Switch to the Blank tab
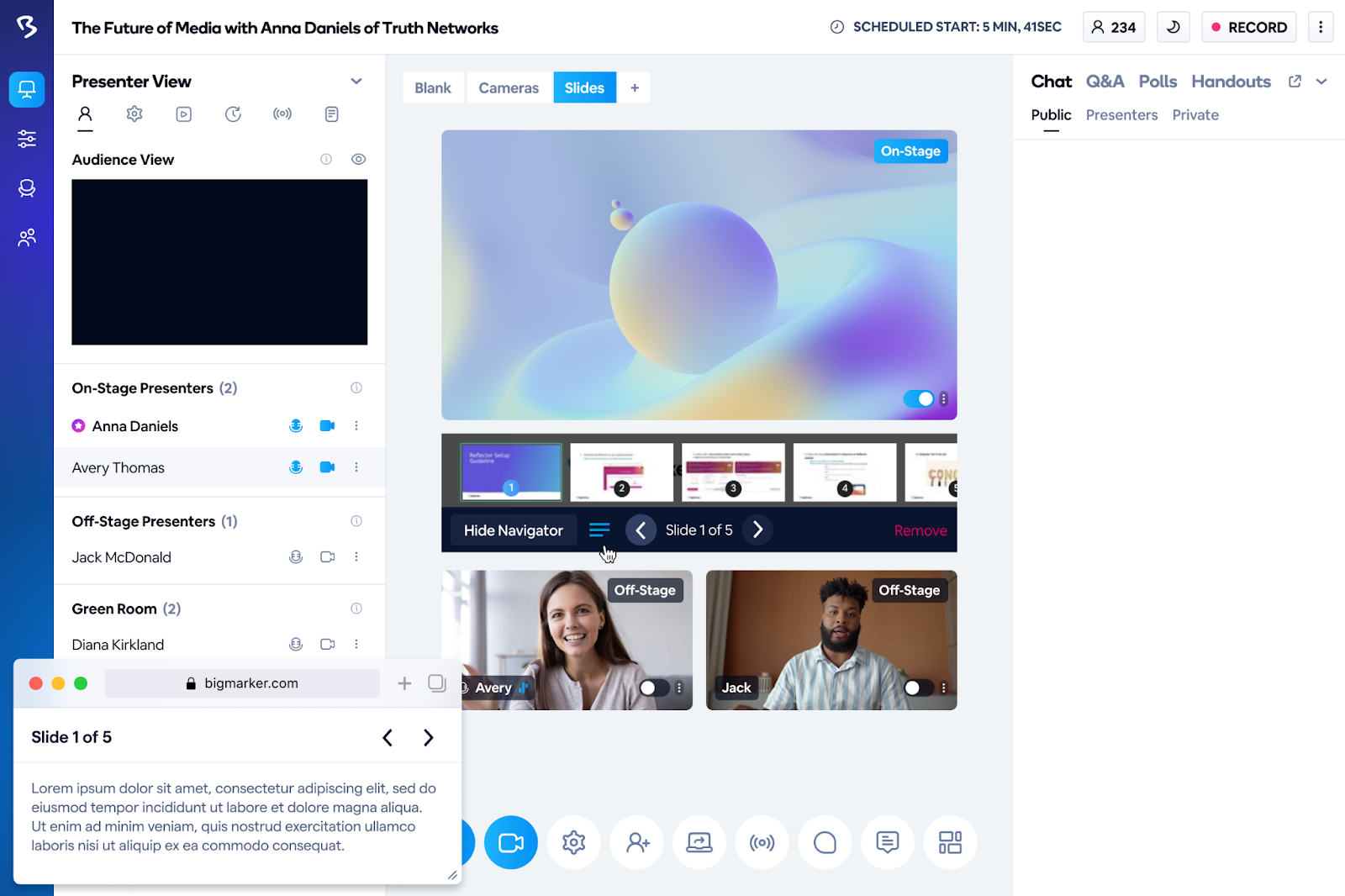This screenshot has height=896, width=1345. [433, 87]
